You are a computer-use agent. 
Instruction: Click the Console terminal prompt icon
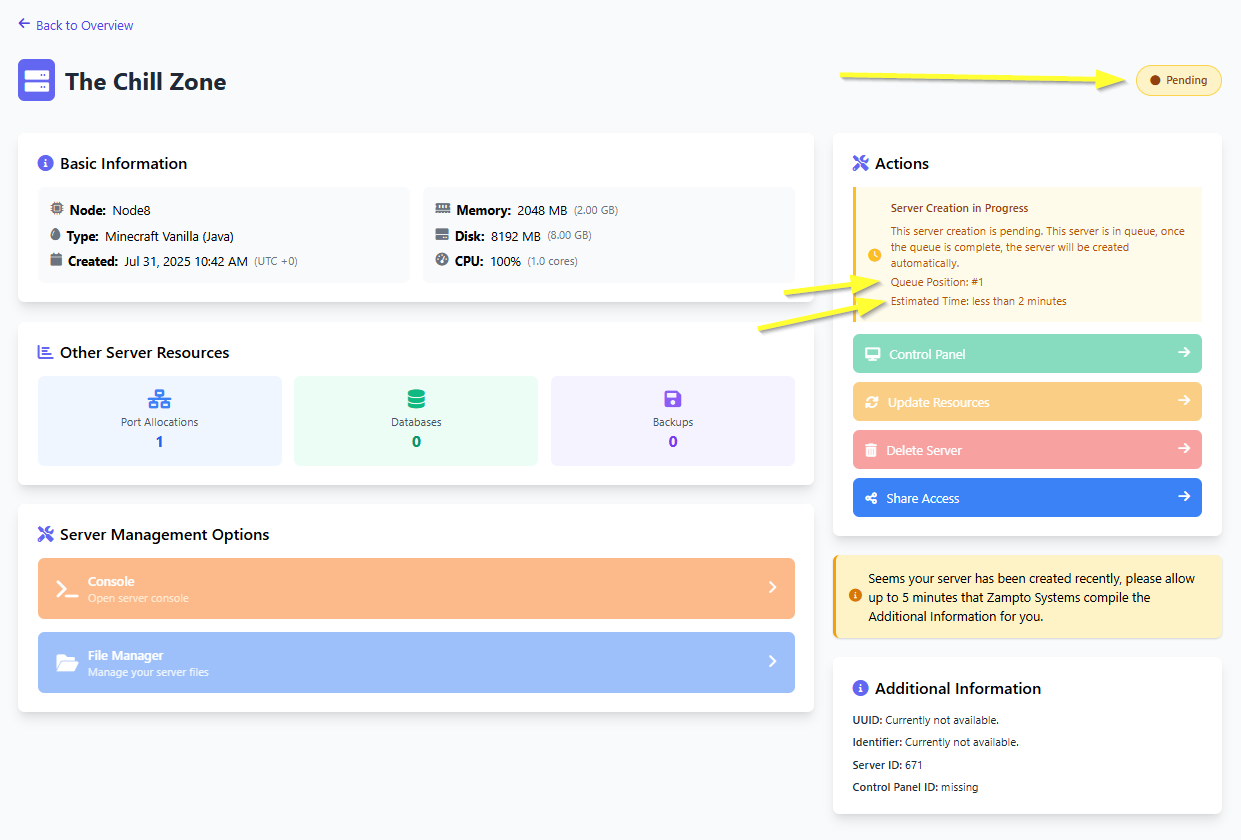[67, 589]
